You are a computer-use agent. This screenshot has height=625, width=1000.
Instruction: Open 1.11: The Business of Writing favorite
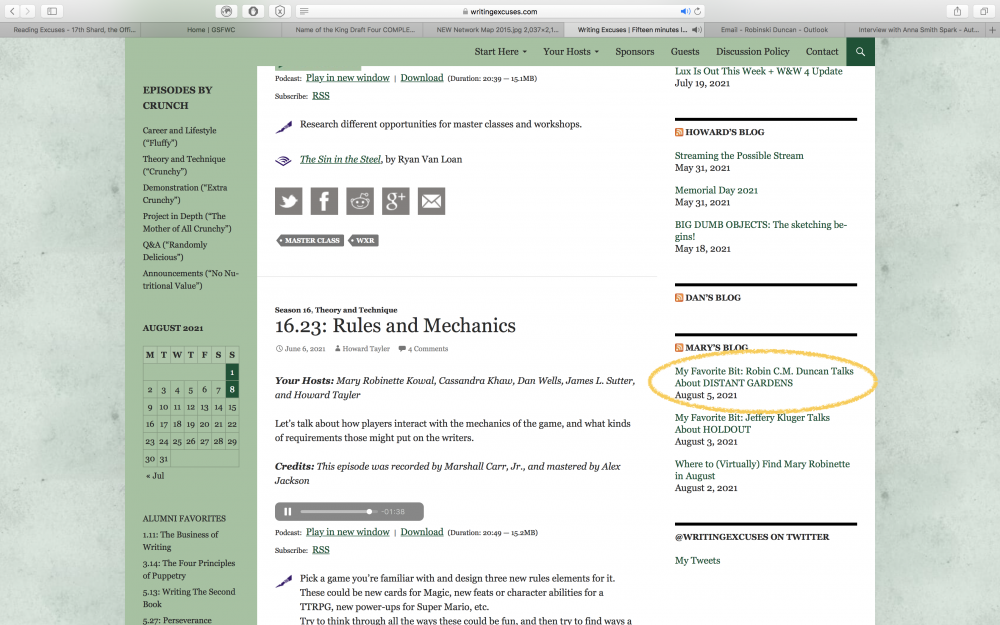click(180, 541)
